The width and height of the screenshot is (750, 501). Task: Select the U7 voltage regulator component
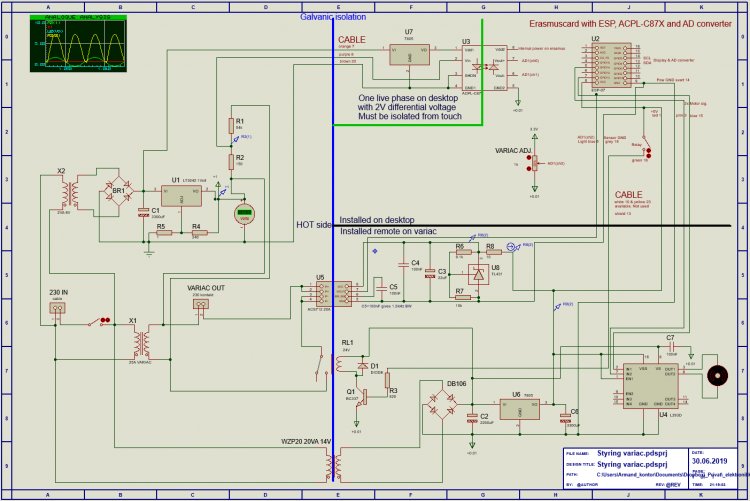(409, 55)
